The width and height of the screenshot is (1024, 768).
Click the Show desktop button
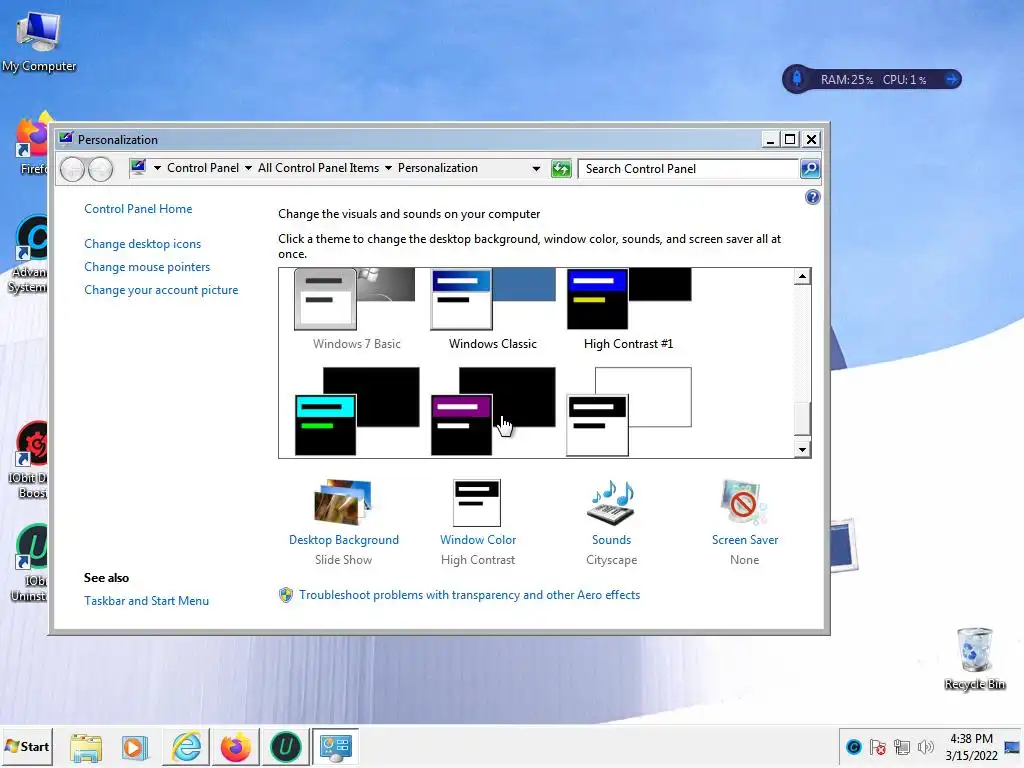click(x=1013, y=747)
